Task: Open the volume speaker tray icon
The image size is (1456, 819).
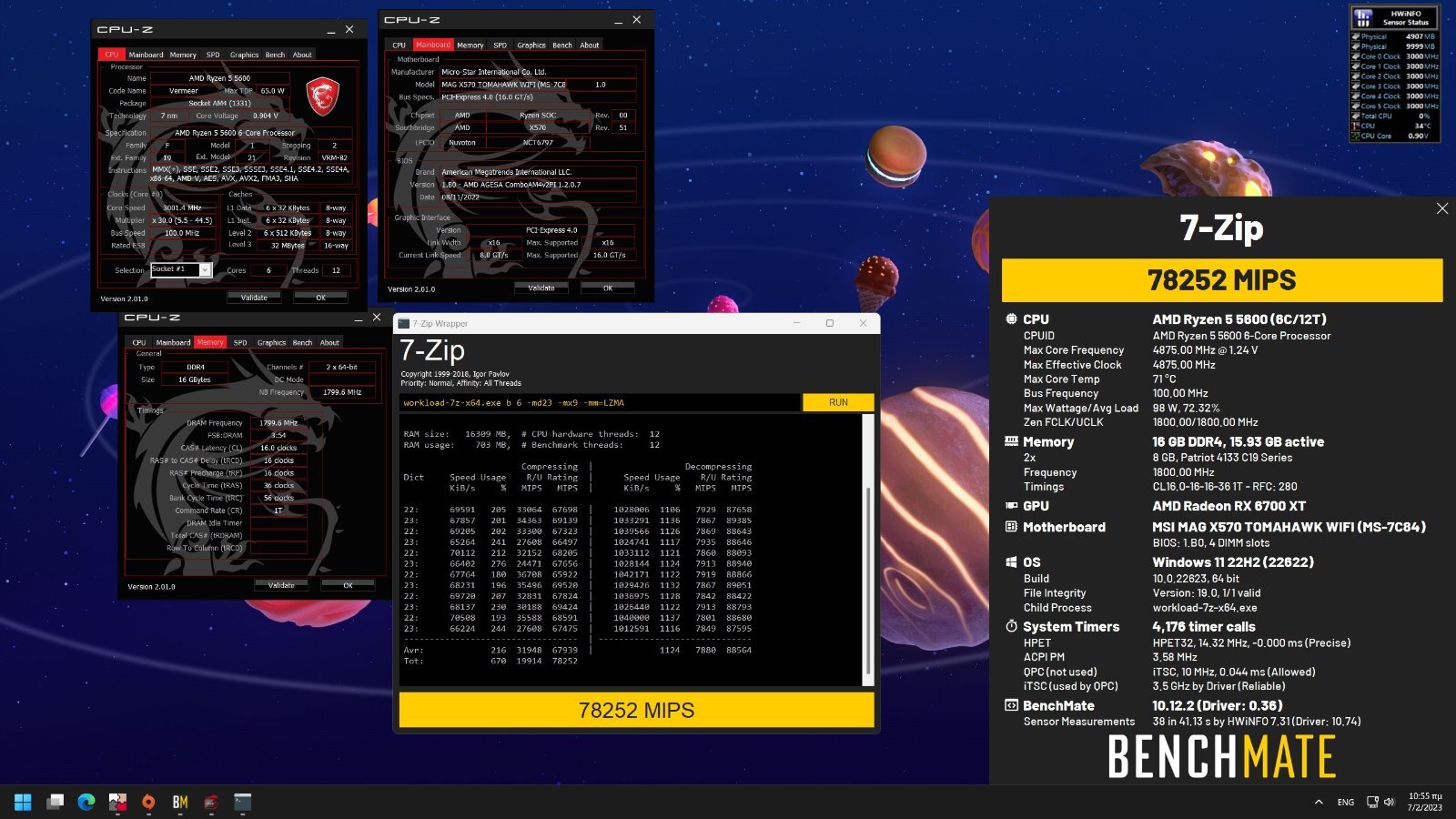Action: [x=1390, y=802]
